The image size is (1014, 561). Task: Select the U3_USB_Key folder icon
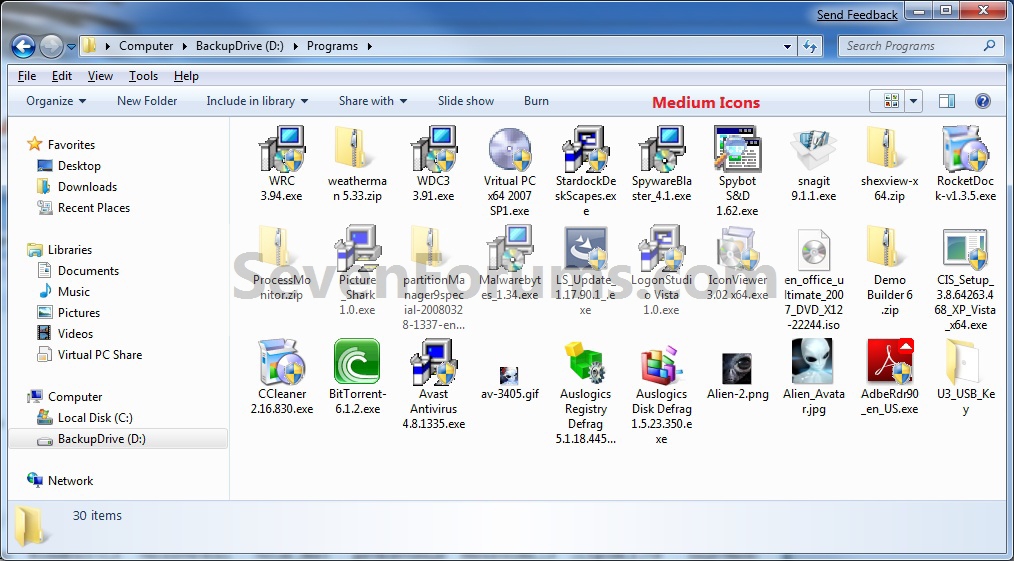(x=962, y=361)
